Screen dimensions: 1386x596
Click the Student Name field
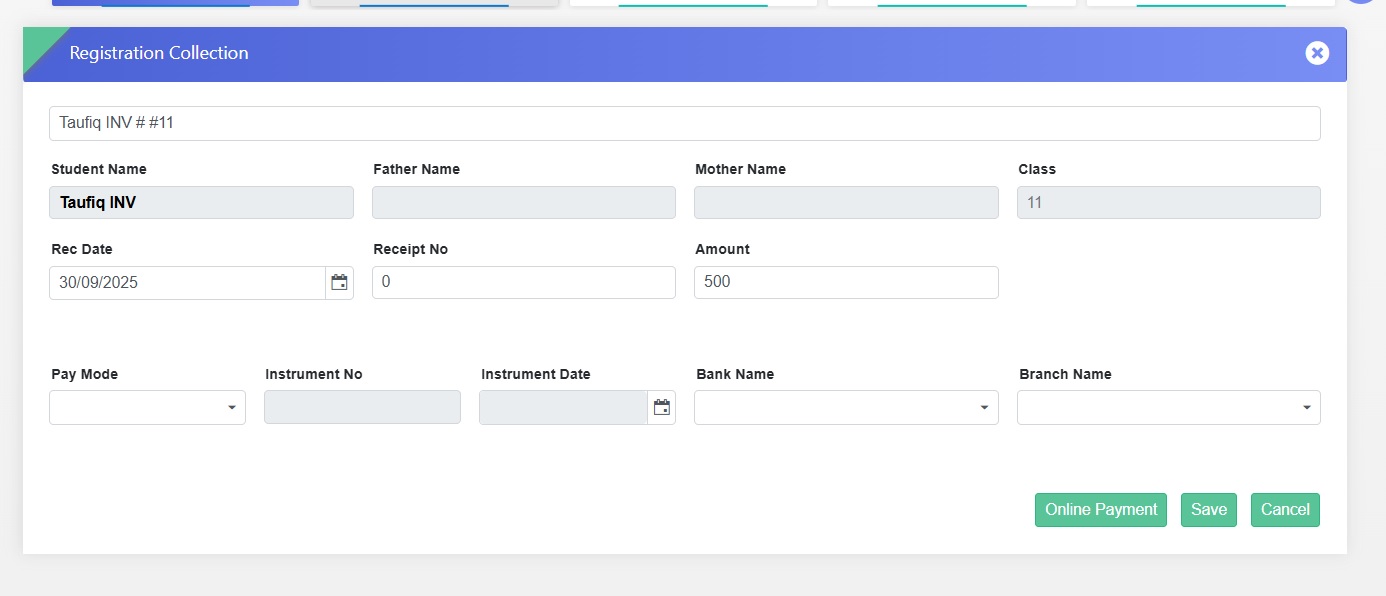(x=201, y=203)
